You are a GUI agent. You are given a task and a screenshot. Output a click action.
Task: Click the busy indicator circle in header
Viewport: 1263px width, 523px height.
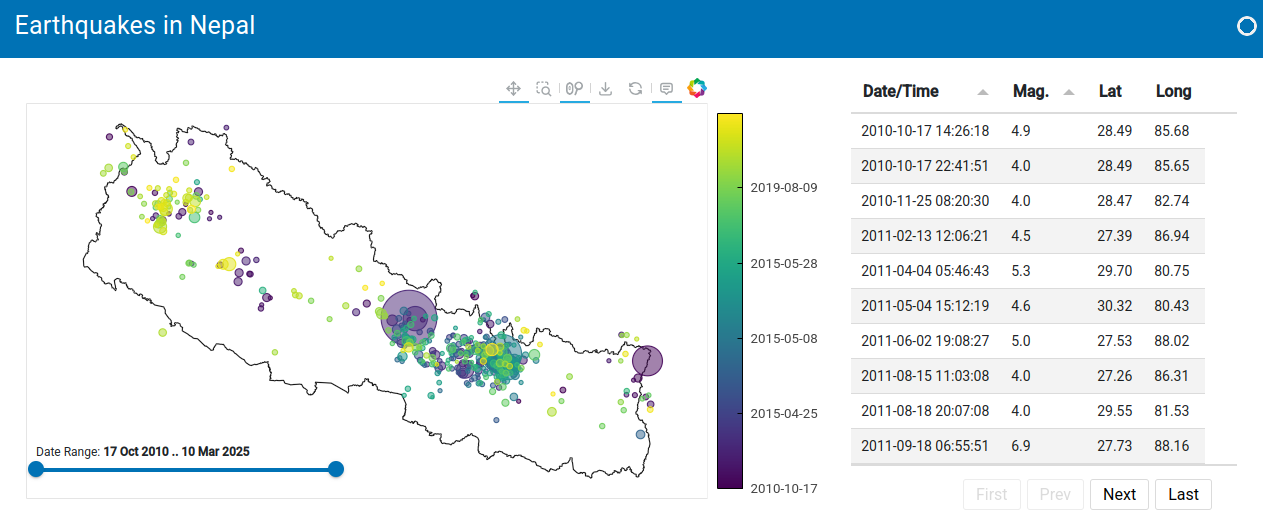[1247, 27]
